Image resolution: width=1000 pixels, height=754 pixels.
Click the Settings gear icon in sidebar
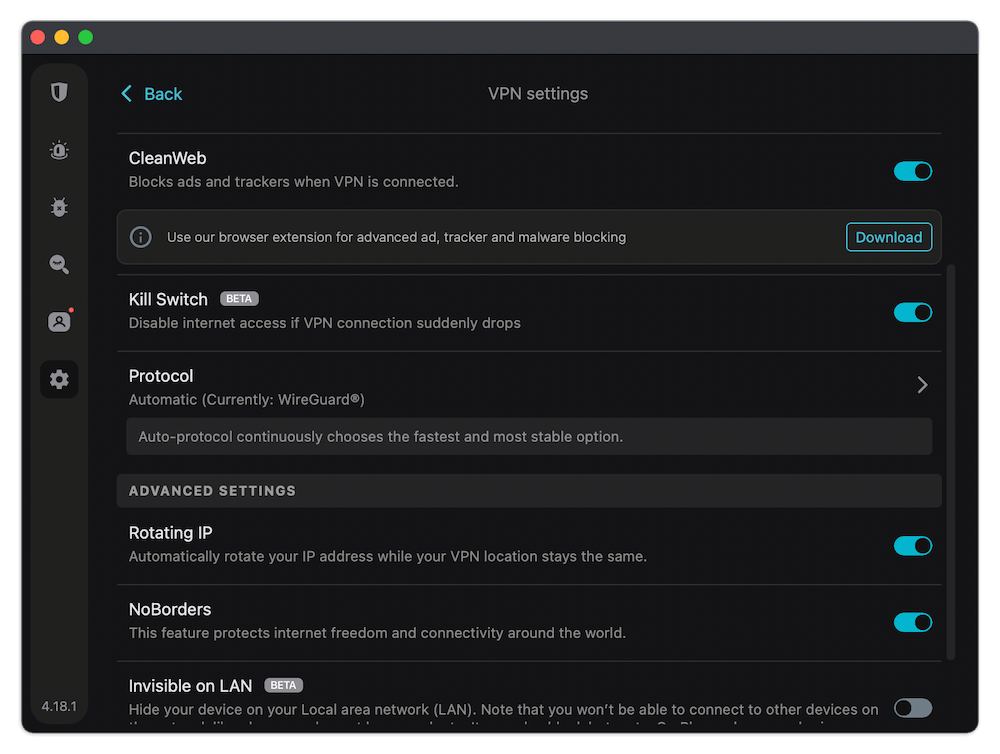point(59,379)
